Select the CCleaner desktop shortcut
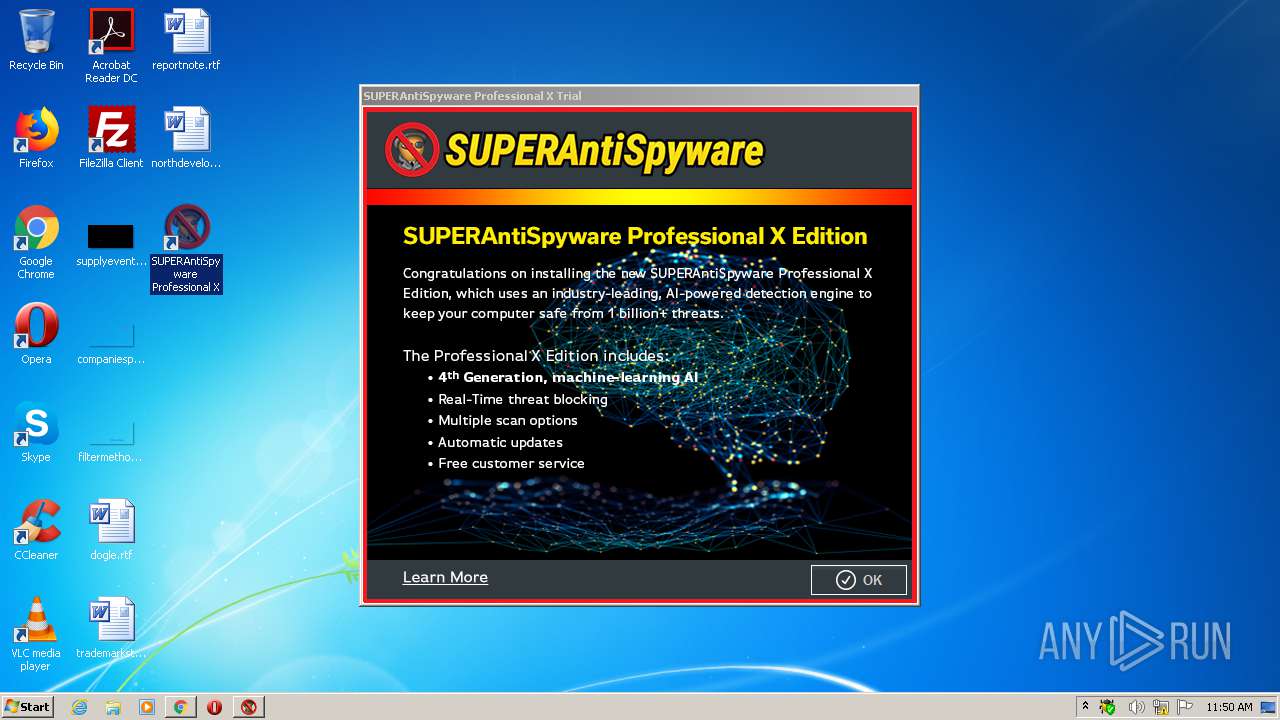This screenshot has width=1280, height=720. pos(36,530)
